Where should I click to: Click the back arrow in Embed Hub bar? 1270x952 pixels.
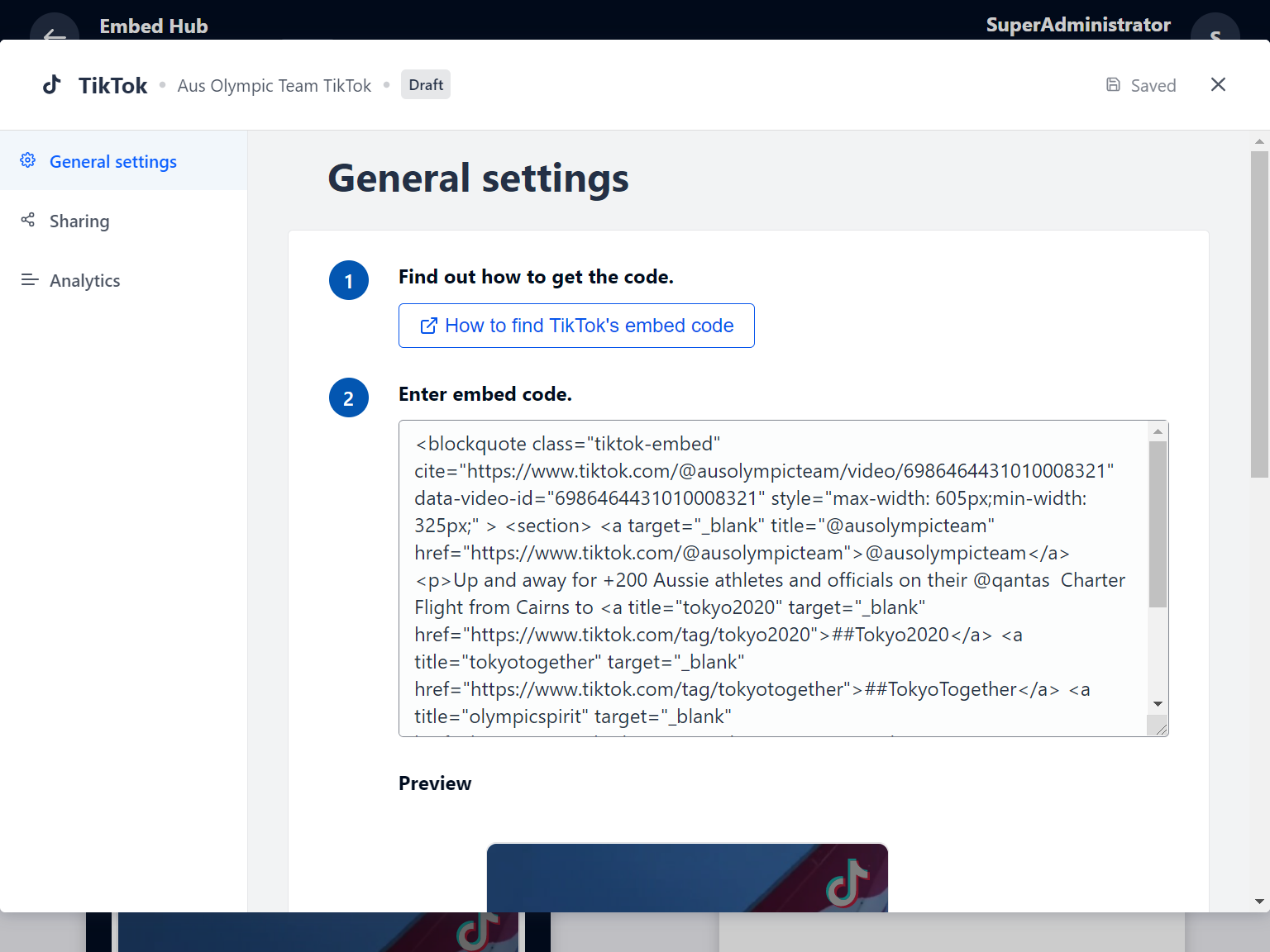55,33
